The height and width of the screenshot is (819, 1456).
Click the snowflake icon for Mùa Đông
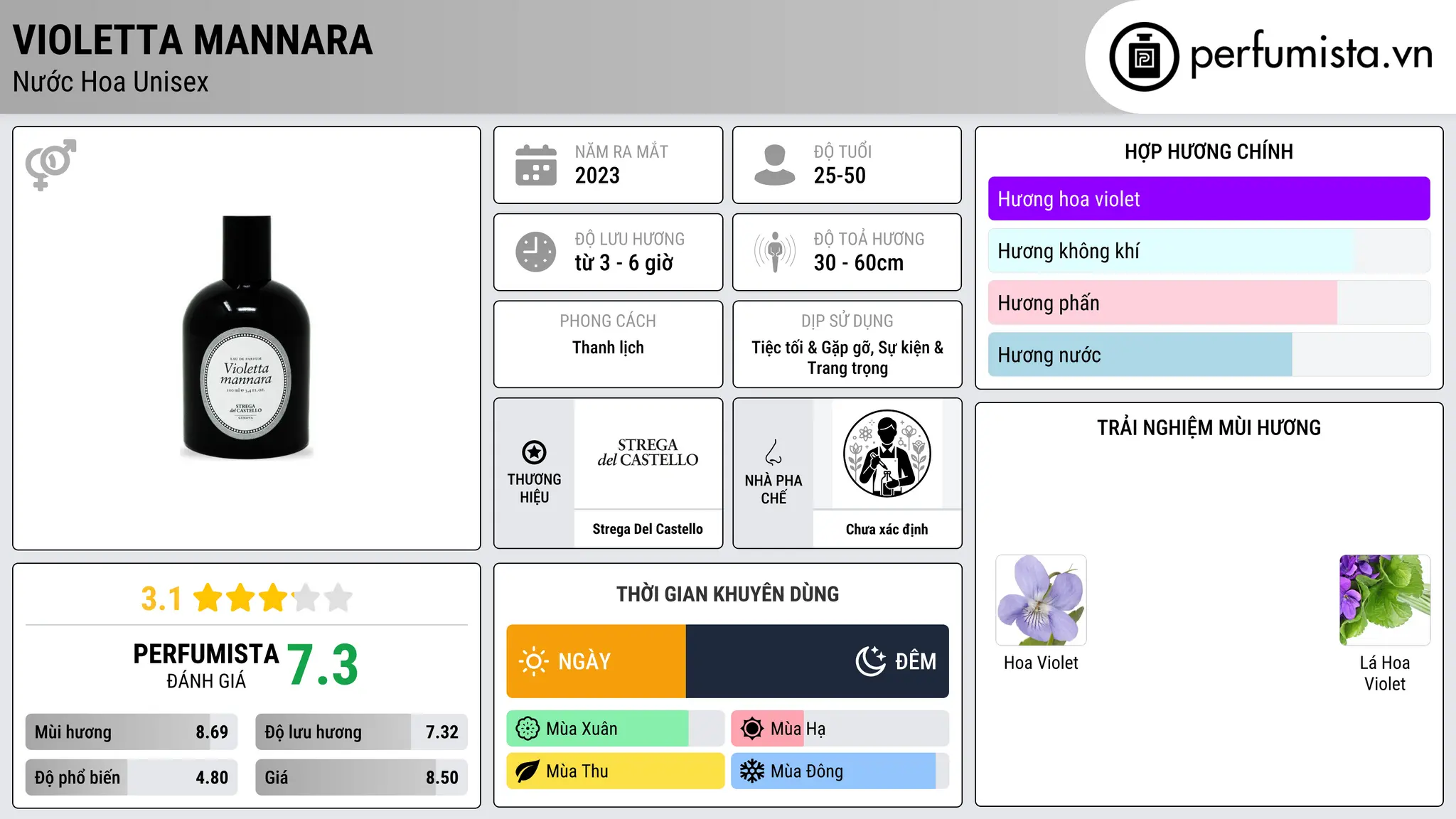click(752, 771)
